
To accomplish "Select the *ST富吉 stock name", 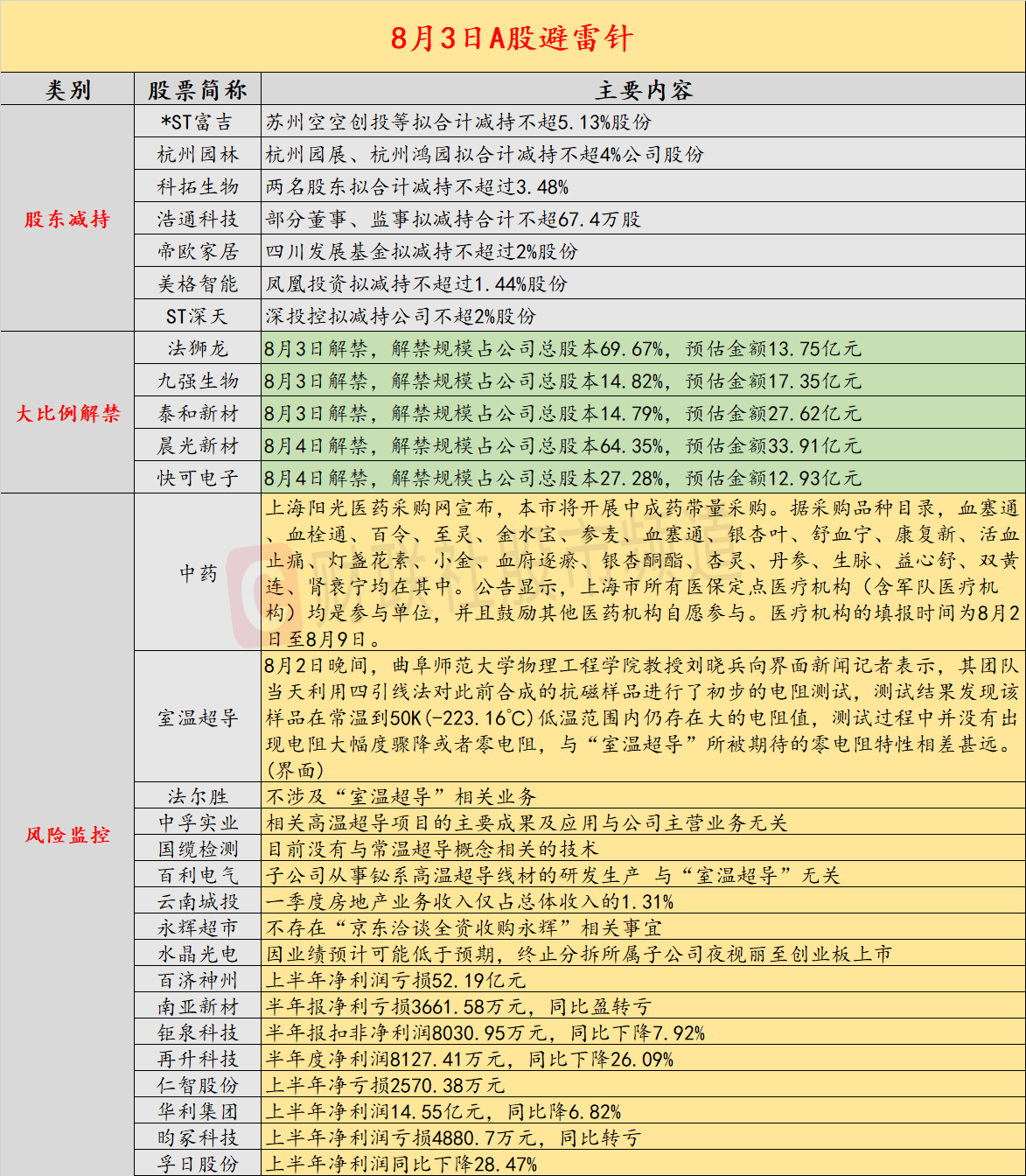I will point(198,122).
